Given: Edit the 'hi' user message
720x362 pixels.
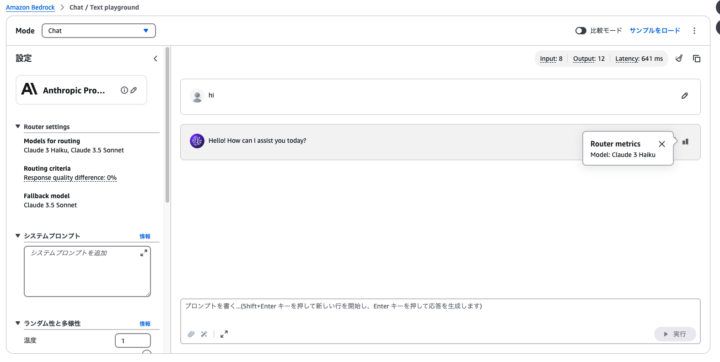Looking at the screenshot, I should tap(685, 96).
